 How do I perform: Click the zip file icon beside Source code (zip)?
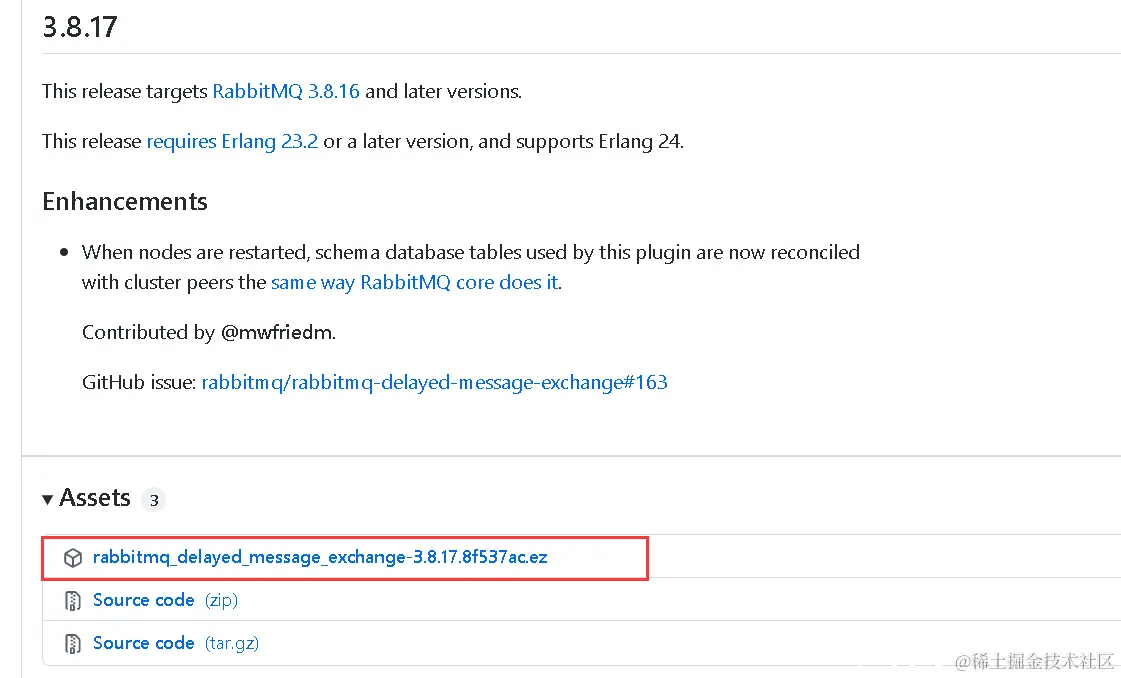72,601
